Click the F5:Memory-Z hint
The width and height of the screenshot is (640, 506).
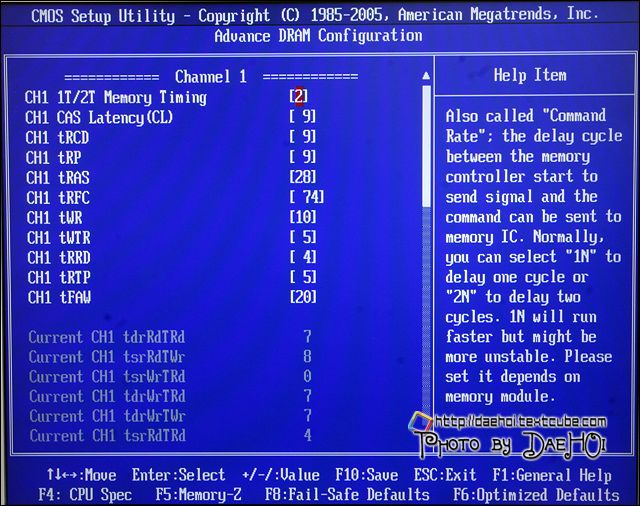coord(198,495)
